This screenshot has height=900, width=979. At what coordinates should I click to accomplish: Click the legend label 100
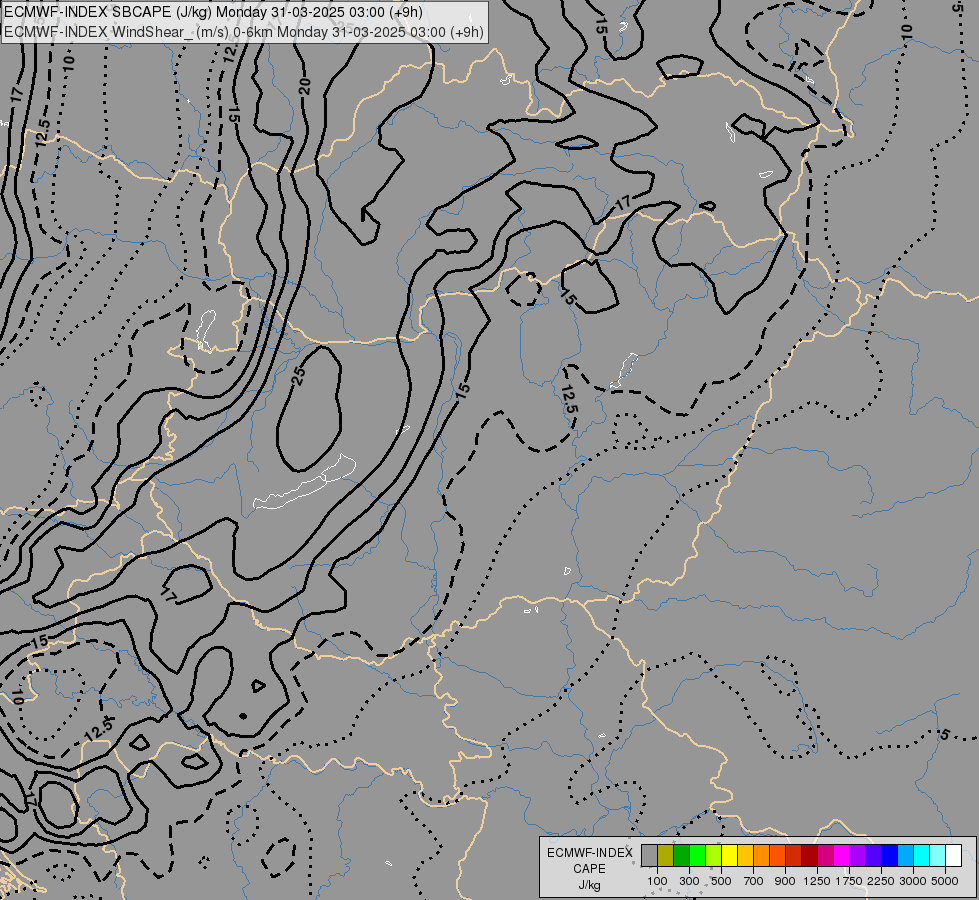pos(657,881)
